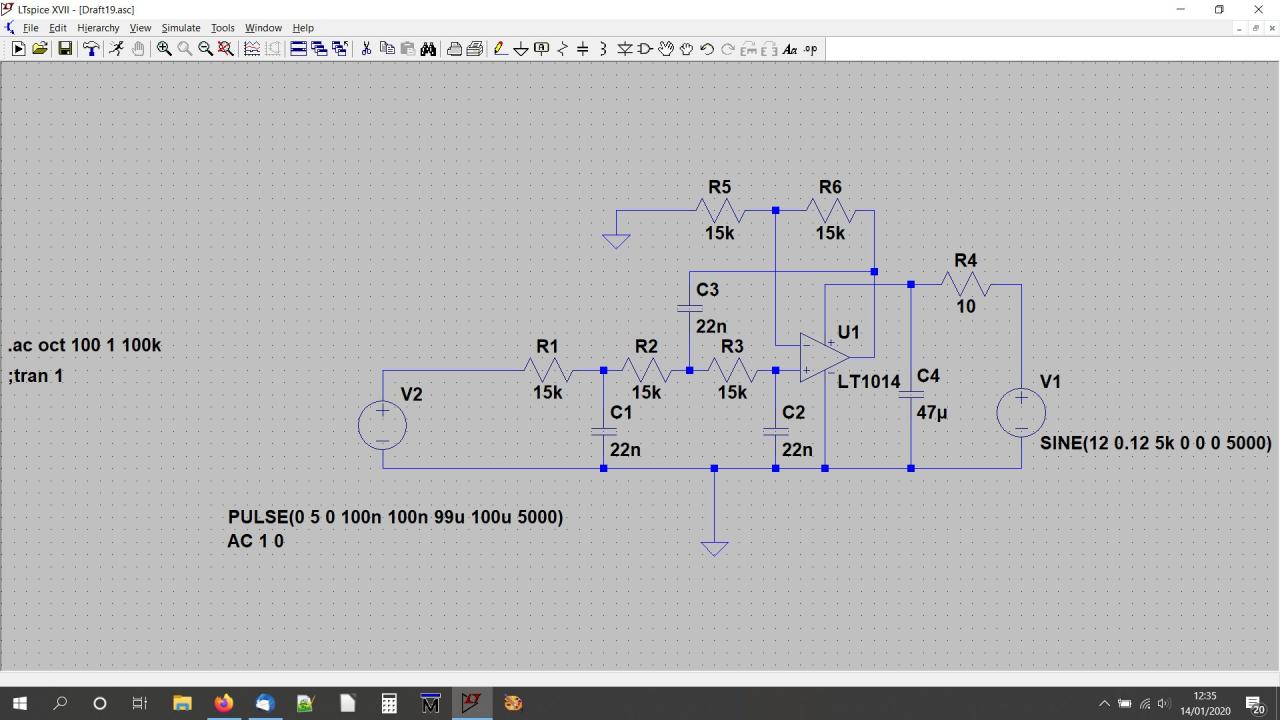This screenshot has height=720, width=1280.
Task: Click the 'AC 1 0' text
Action: (x=256, y=541)
